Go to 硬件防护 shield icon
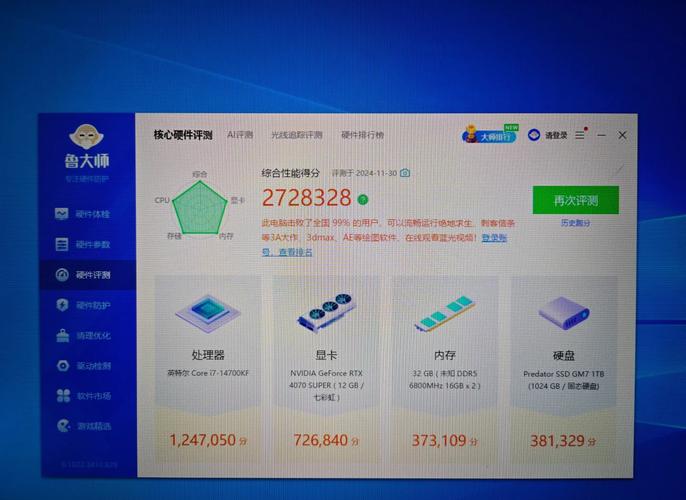Screen dimensions: 686x500 click(62, 305)
